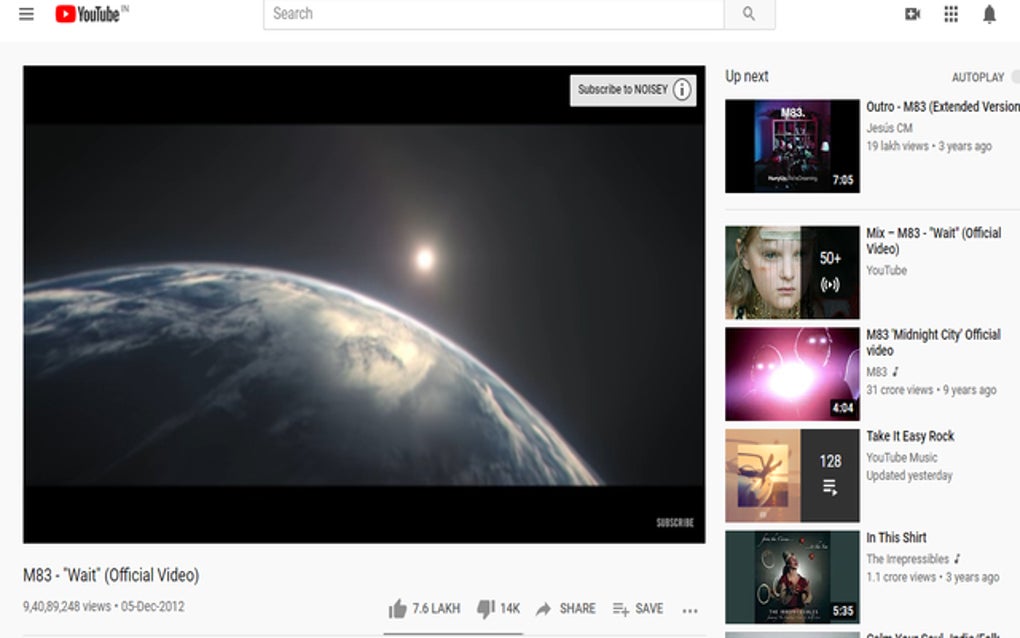
Task: Open the YouTube apps grid icon
Action: click(949, 14)
